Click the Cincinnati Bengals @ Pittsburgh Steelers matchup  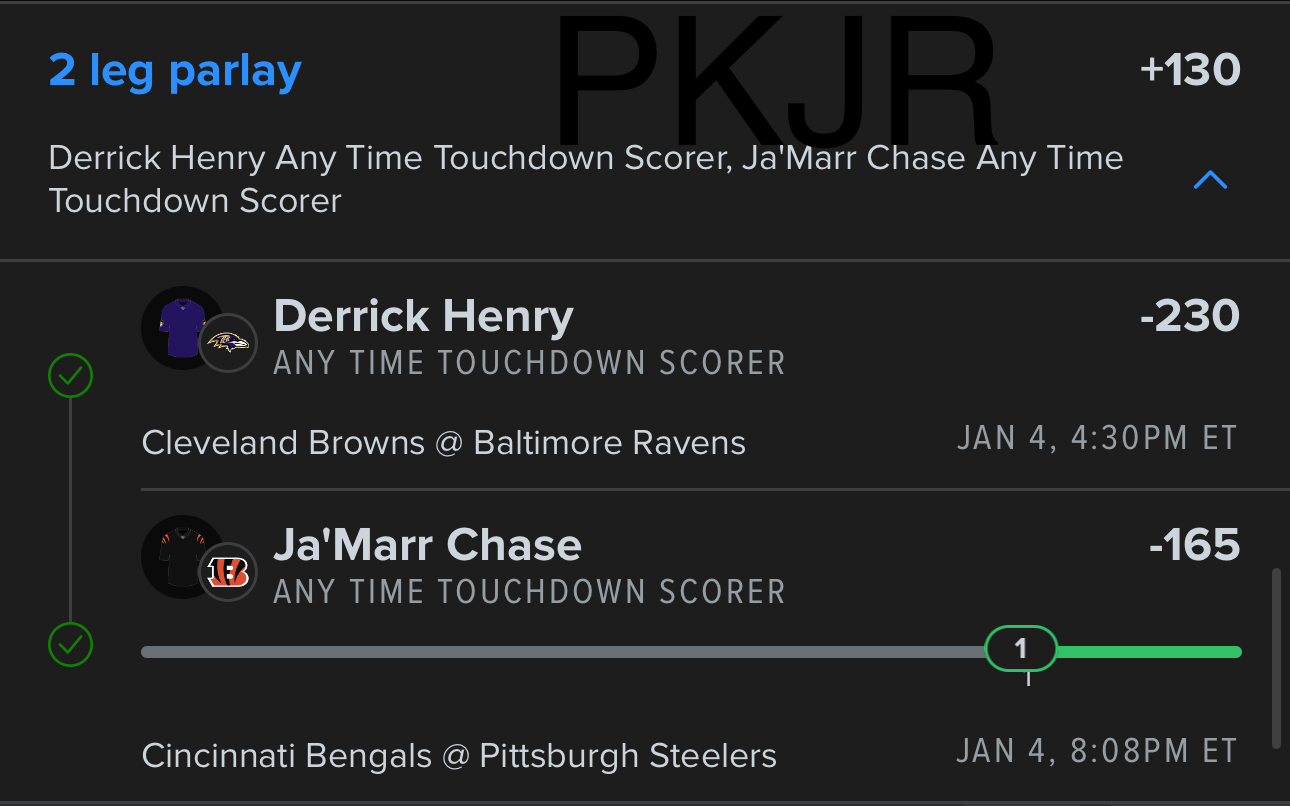coord(459,755)
